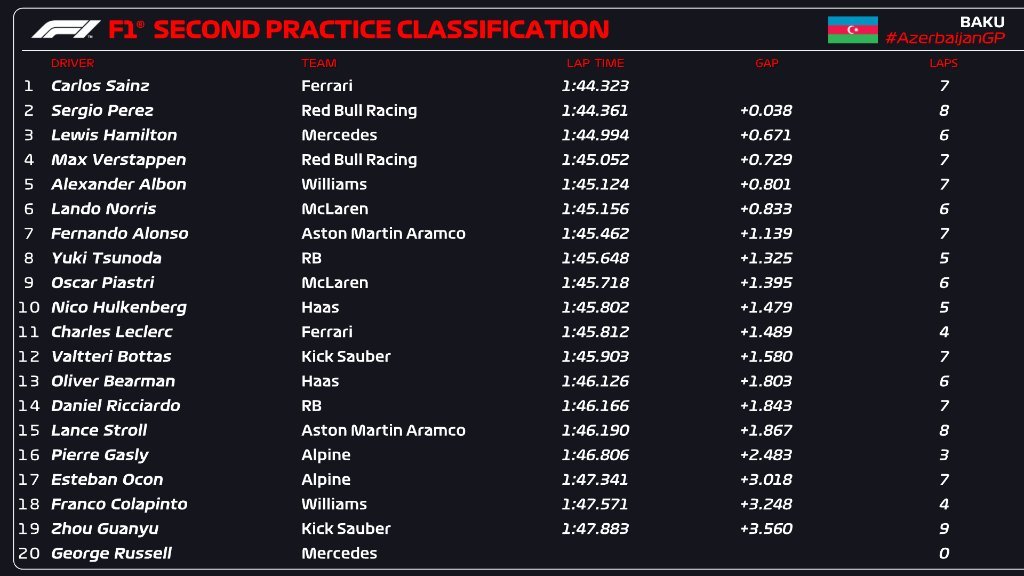
Task: Select Alexander Albon's Williams team entry
Action: pos(334,184)
